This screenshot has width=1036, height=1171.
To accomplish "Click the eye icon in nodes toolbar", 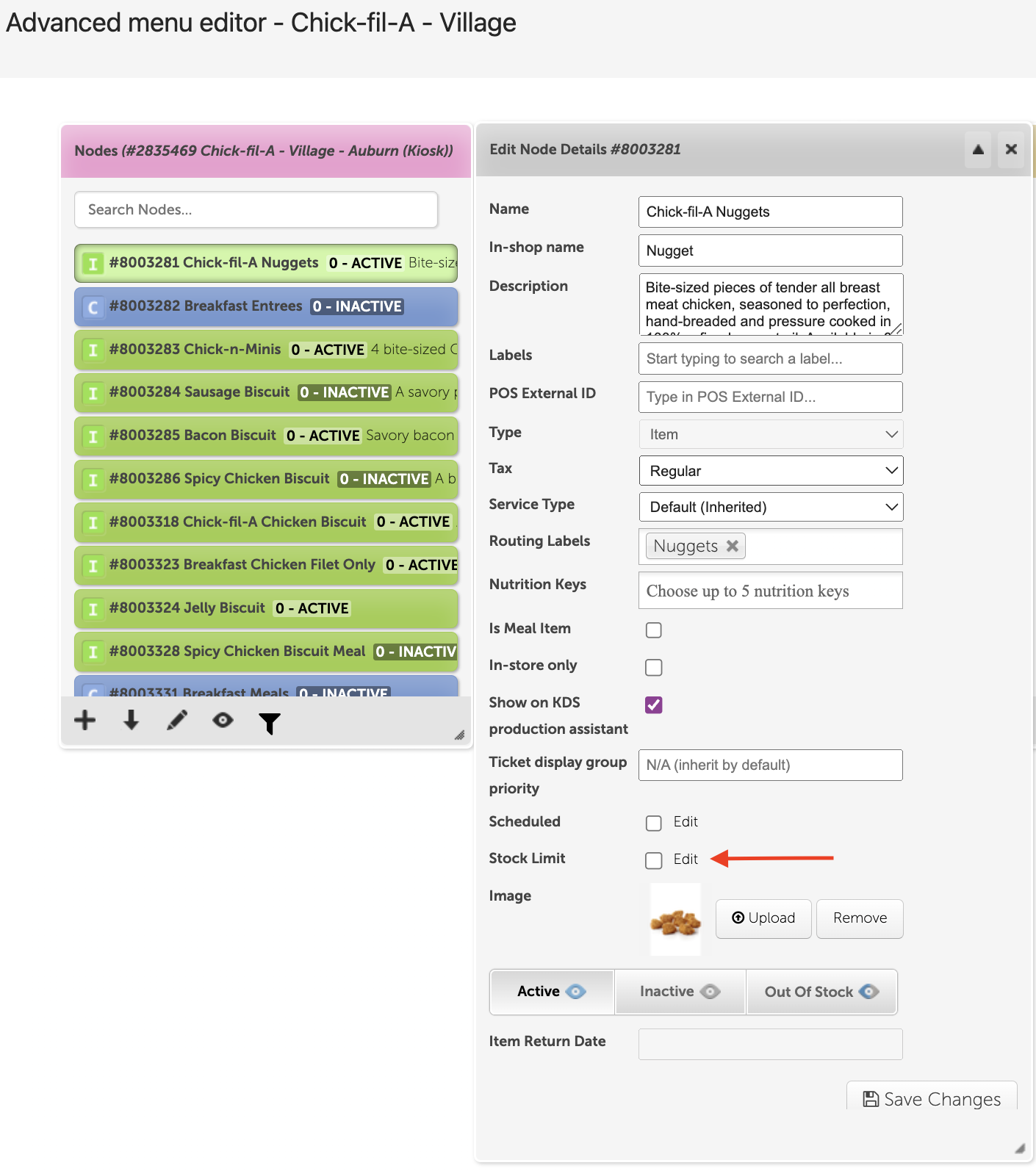I will click(223, 721).
